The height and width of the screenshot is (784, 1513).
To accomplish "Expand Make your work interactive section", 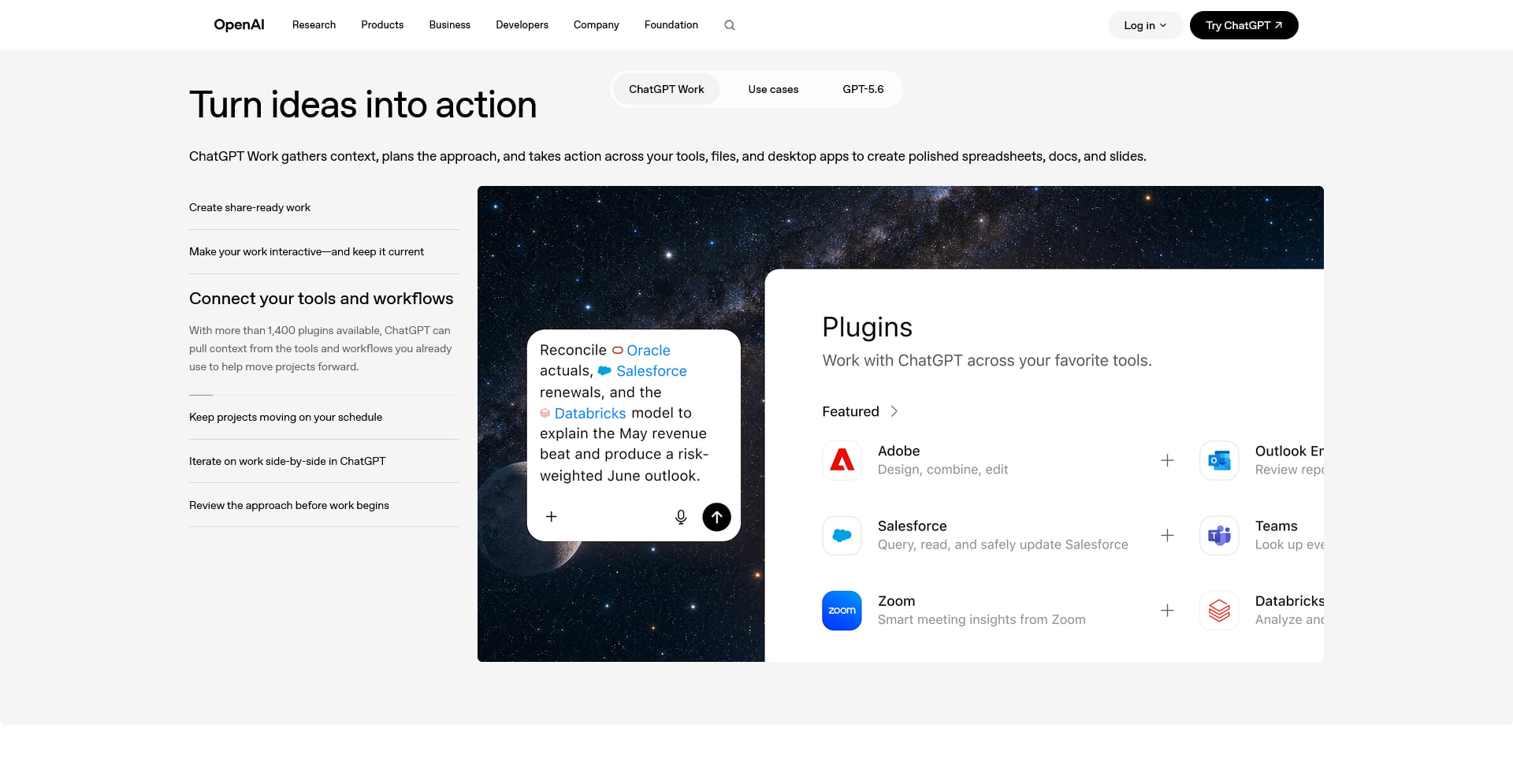I will pos(324,252).
